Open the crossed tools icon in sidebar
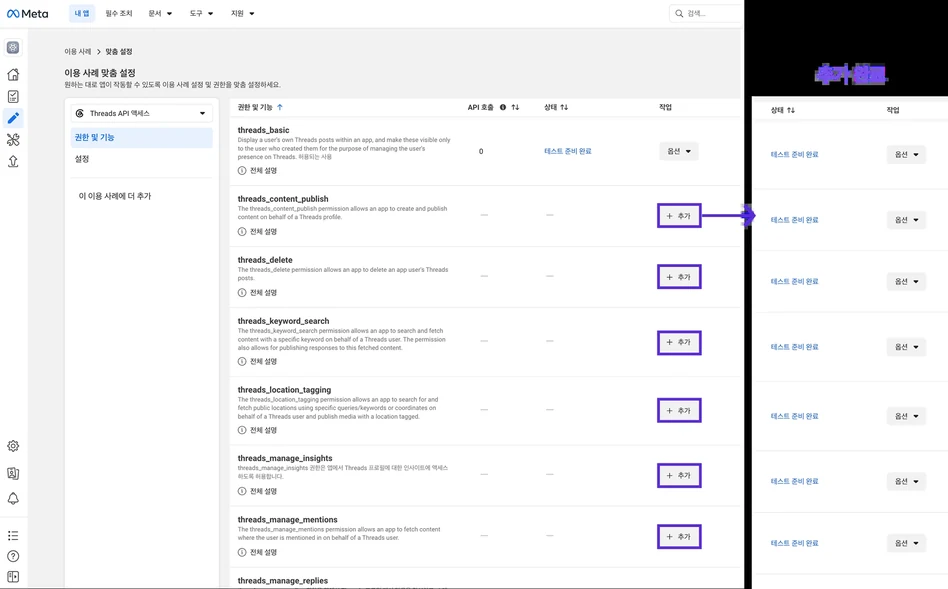The height and width of the screenshot is (589, 948). (x=13, y=140)
